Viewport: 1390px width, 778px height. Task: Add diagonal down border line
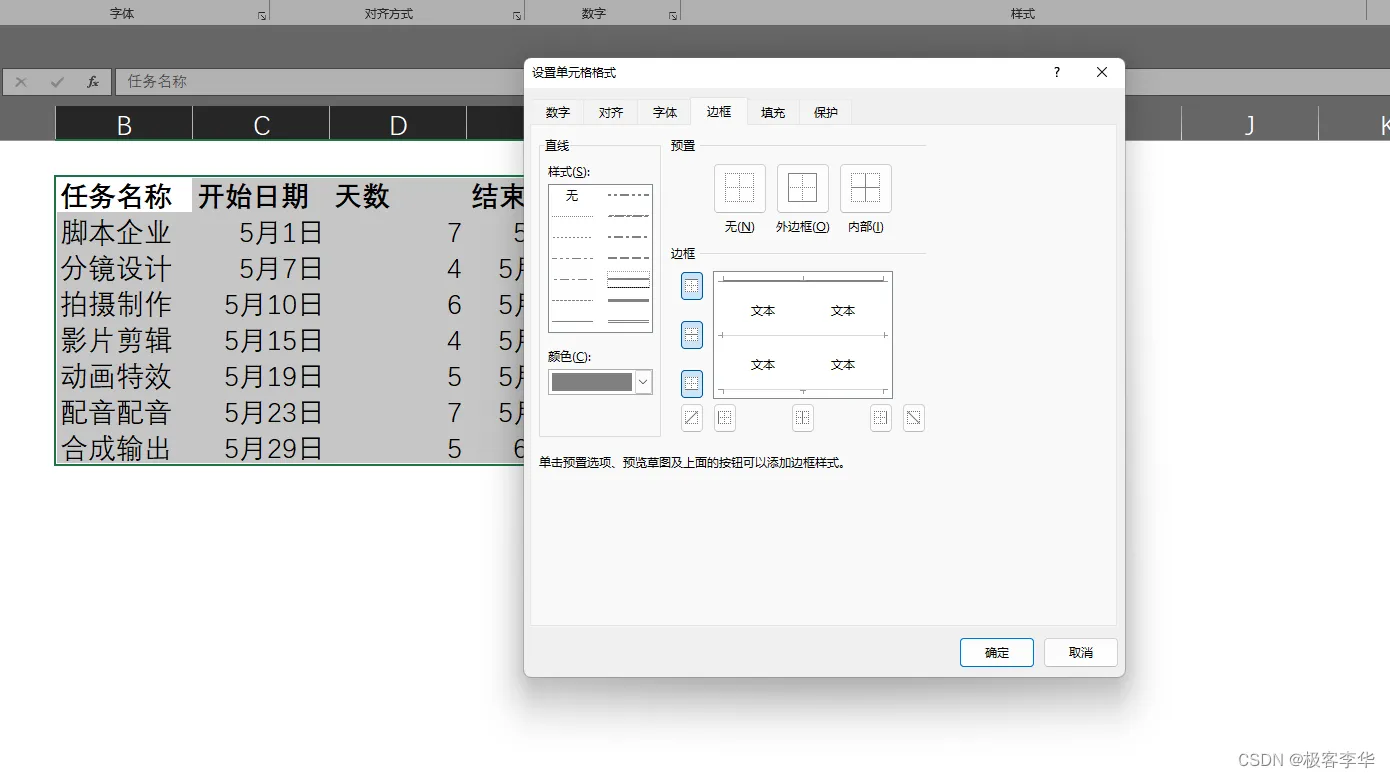pos(914,418)
